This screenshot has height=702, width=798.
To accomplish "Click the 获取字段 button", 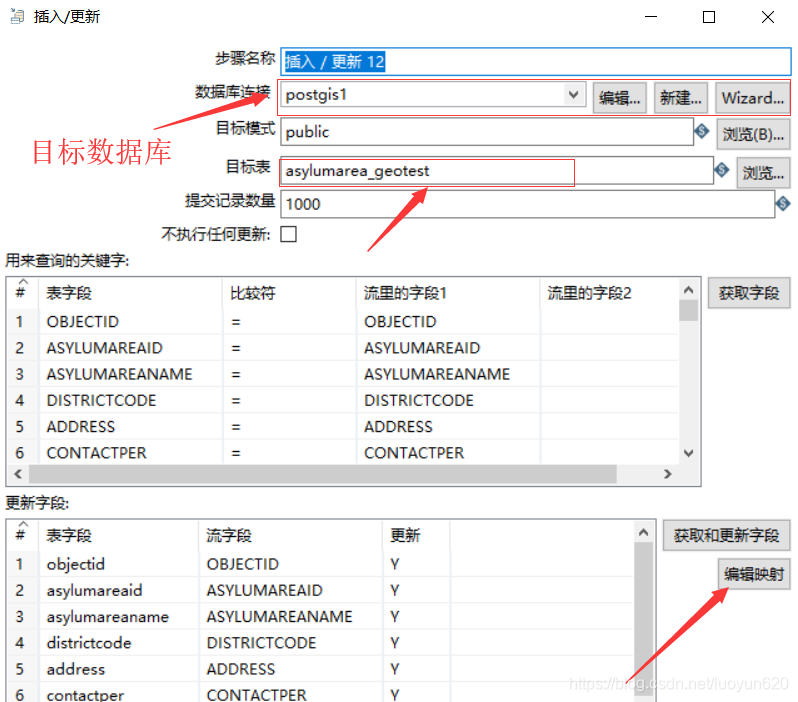I will 749,293.
